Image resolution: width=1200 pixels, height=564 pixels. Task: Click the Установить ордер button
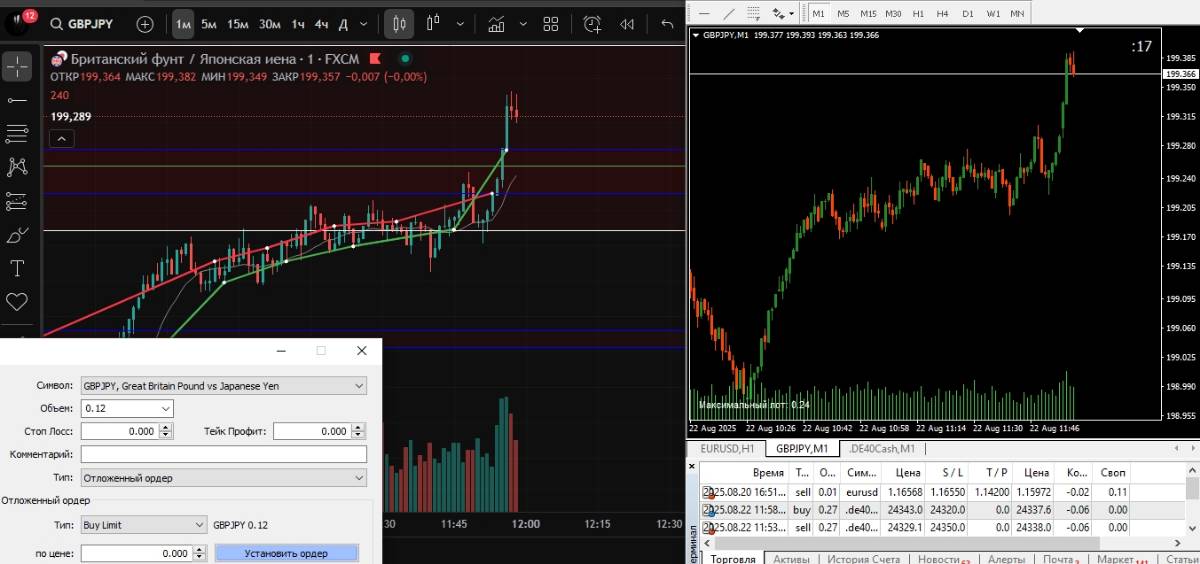[x=287, y=553]
